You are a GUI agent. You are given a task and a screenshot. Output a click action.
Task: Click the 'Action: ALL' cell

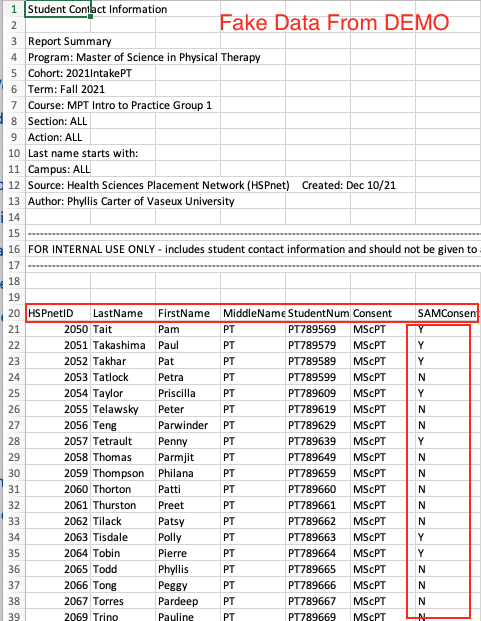(58, 137)
